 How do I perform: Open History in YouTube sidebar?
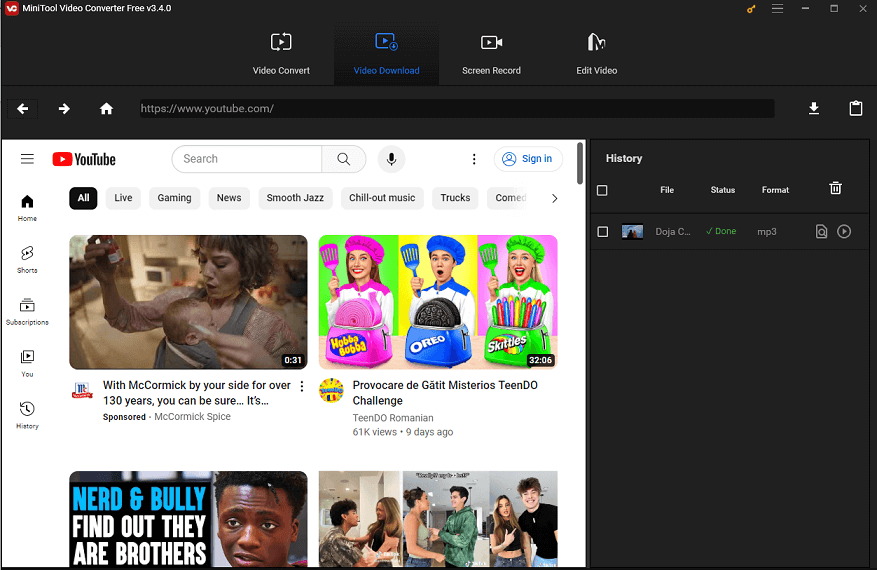pos(27,415)
